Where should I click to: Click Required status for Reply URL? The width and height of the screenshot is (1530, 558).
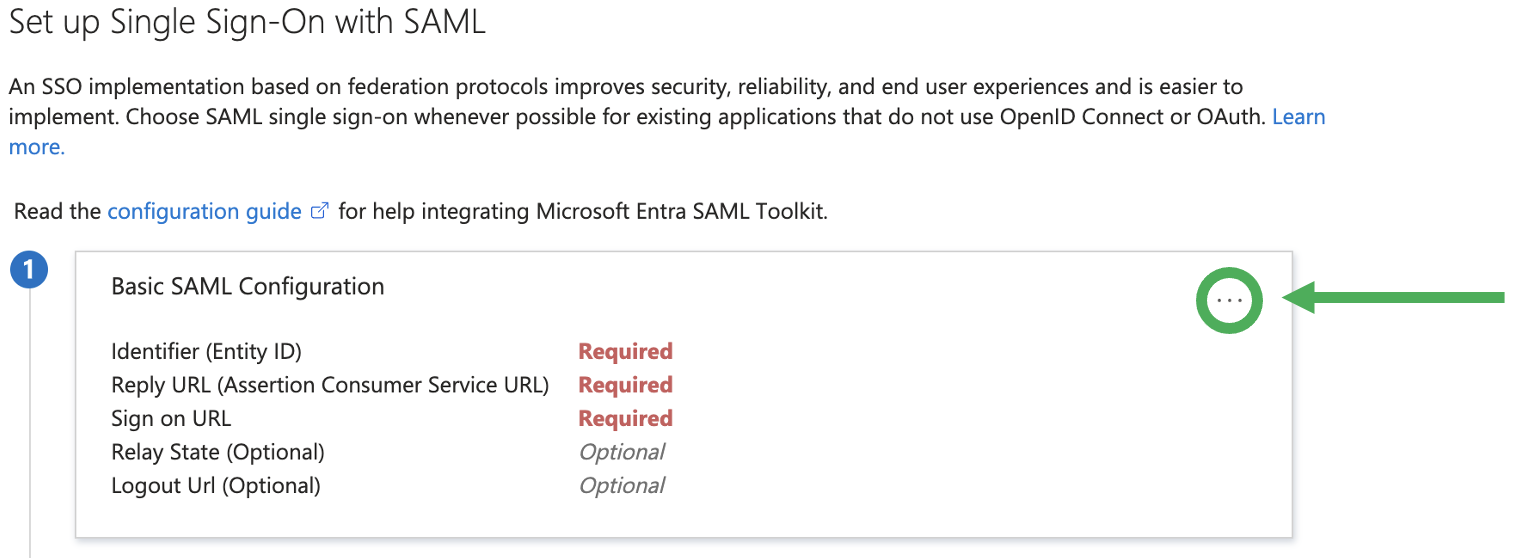625,385
